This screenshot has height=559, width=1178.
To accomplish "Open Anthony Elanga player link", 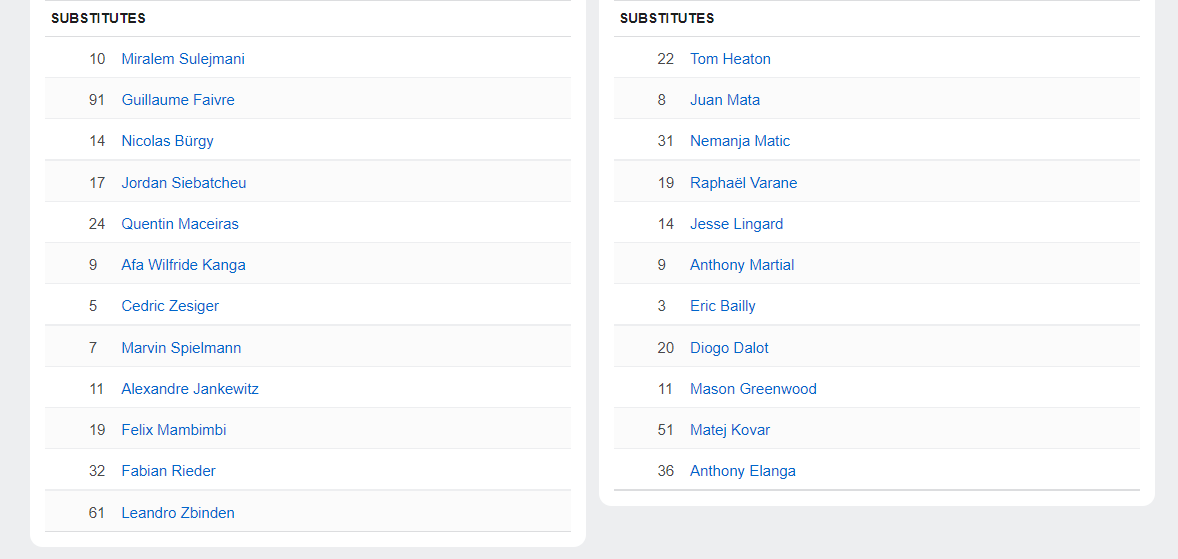I will coord(743,471).
